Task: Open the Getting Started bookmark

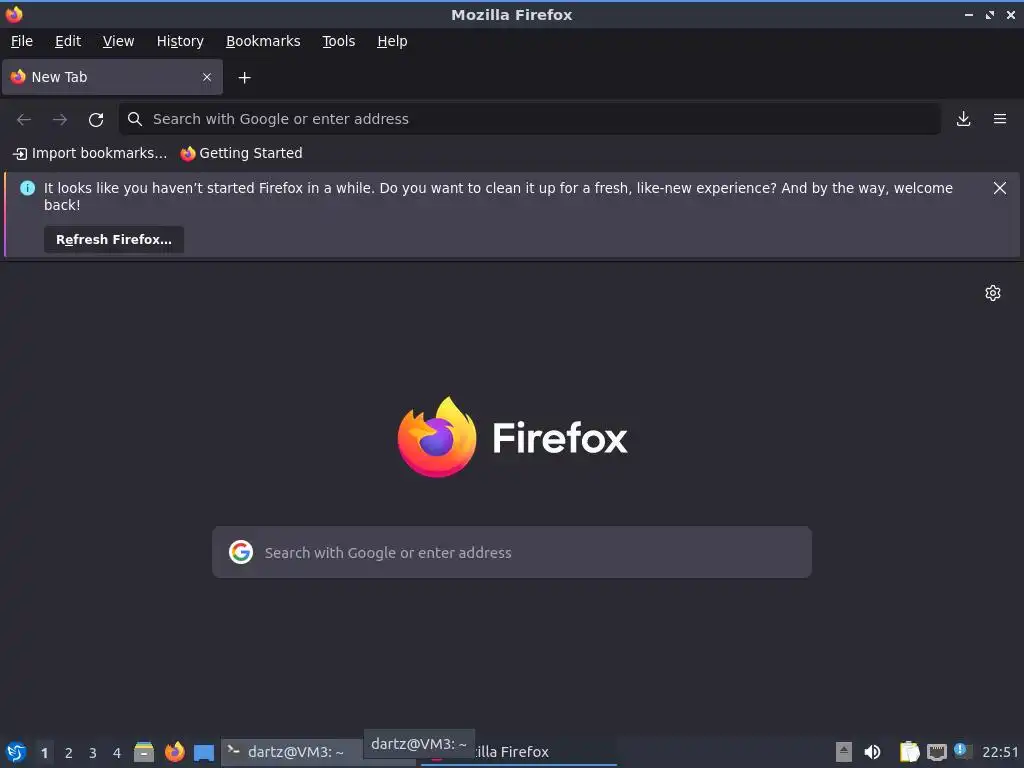Action: (242, 153)
